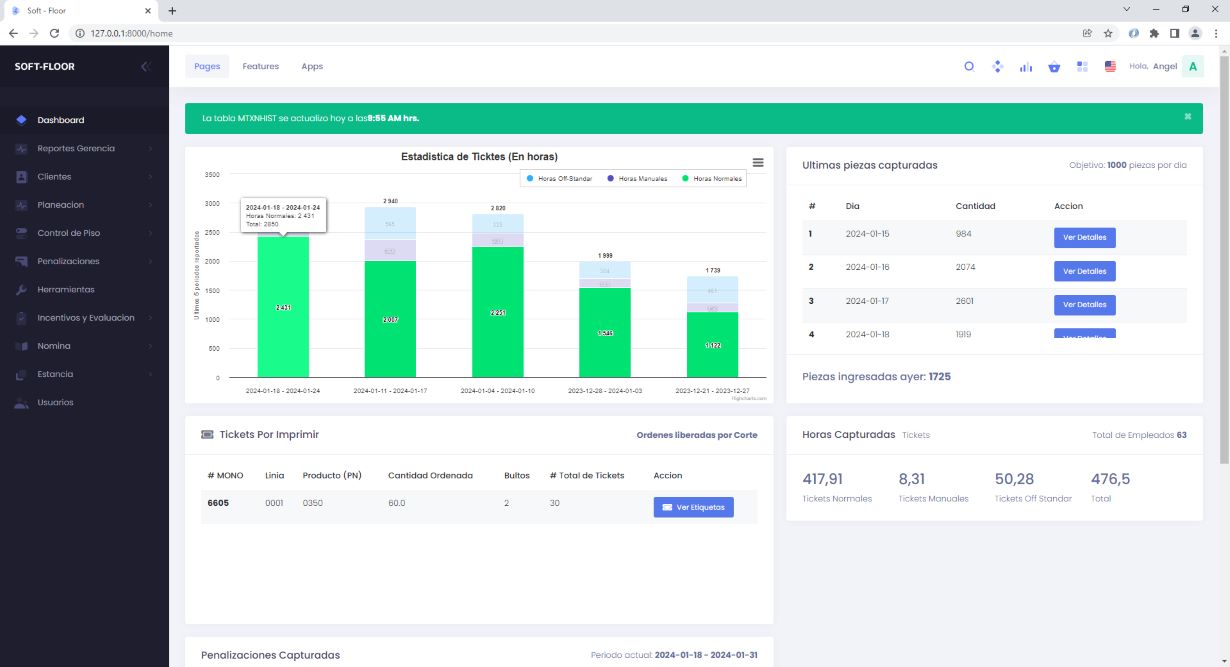1230x667 pixels.
Task: Open the four-squares apps grid icon
Action: [1082, 67]
